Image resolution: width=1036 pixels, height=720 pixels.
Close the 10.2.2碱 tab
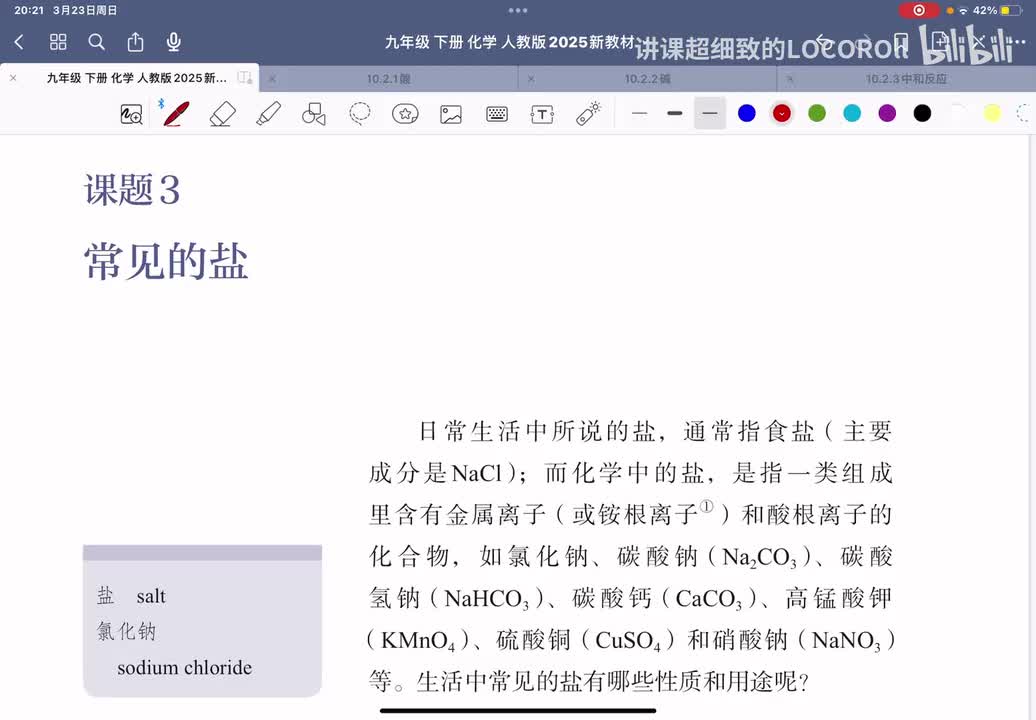coord(531,79)
